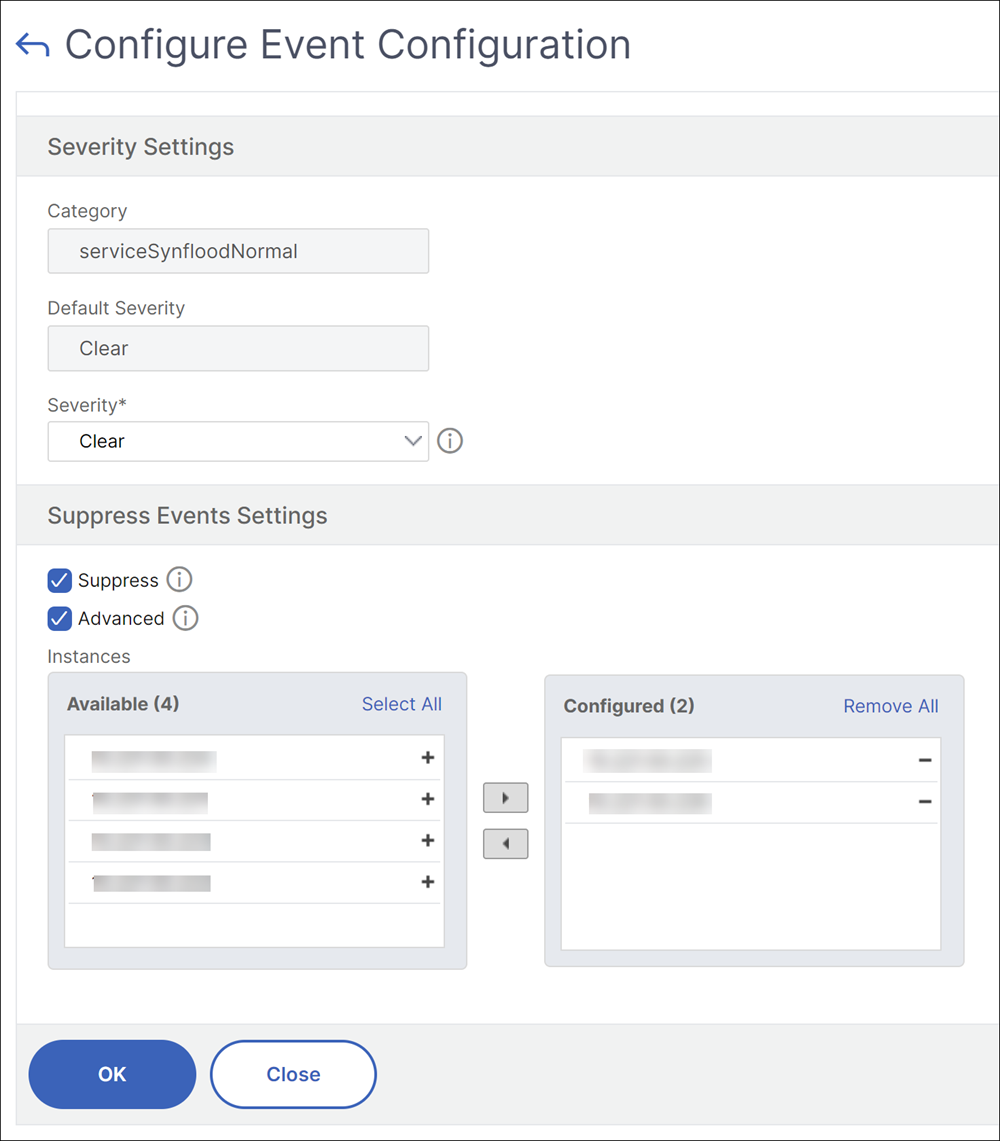
Task: Click Select All in Available list
Action: click(x=402, y=704)
